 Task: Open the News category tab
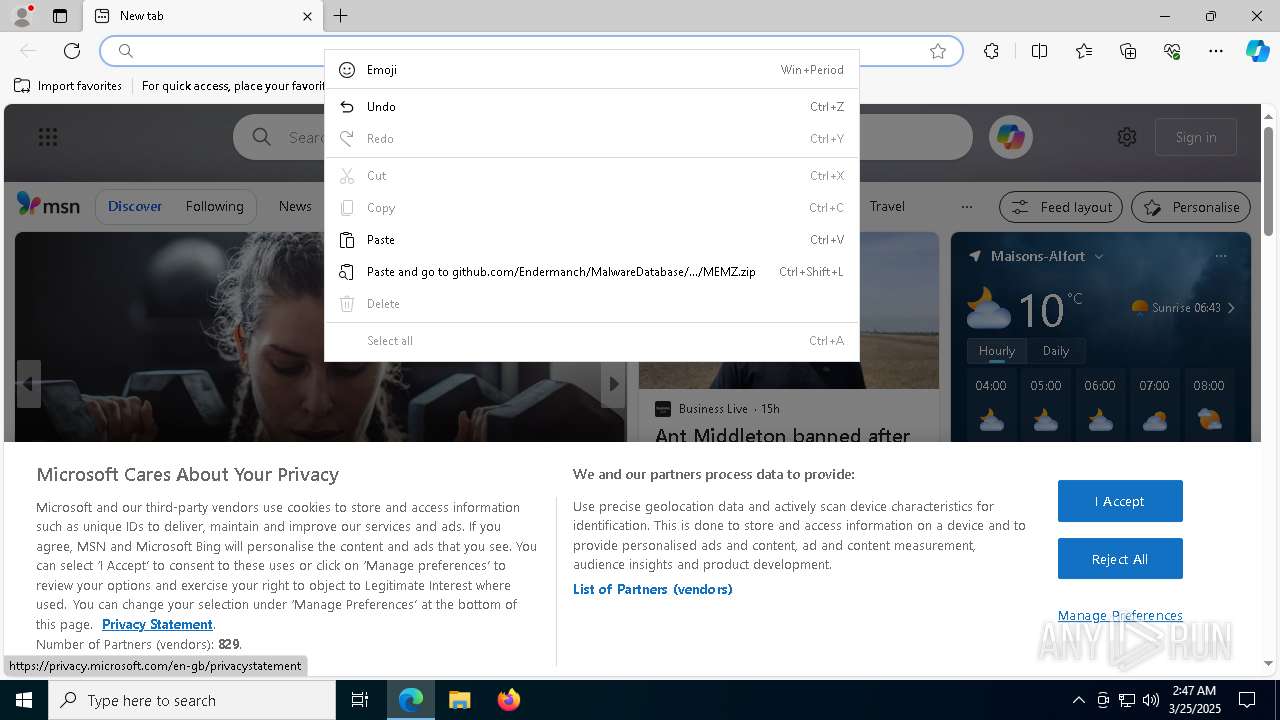[295, 206]
